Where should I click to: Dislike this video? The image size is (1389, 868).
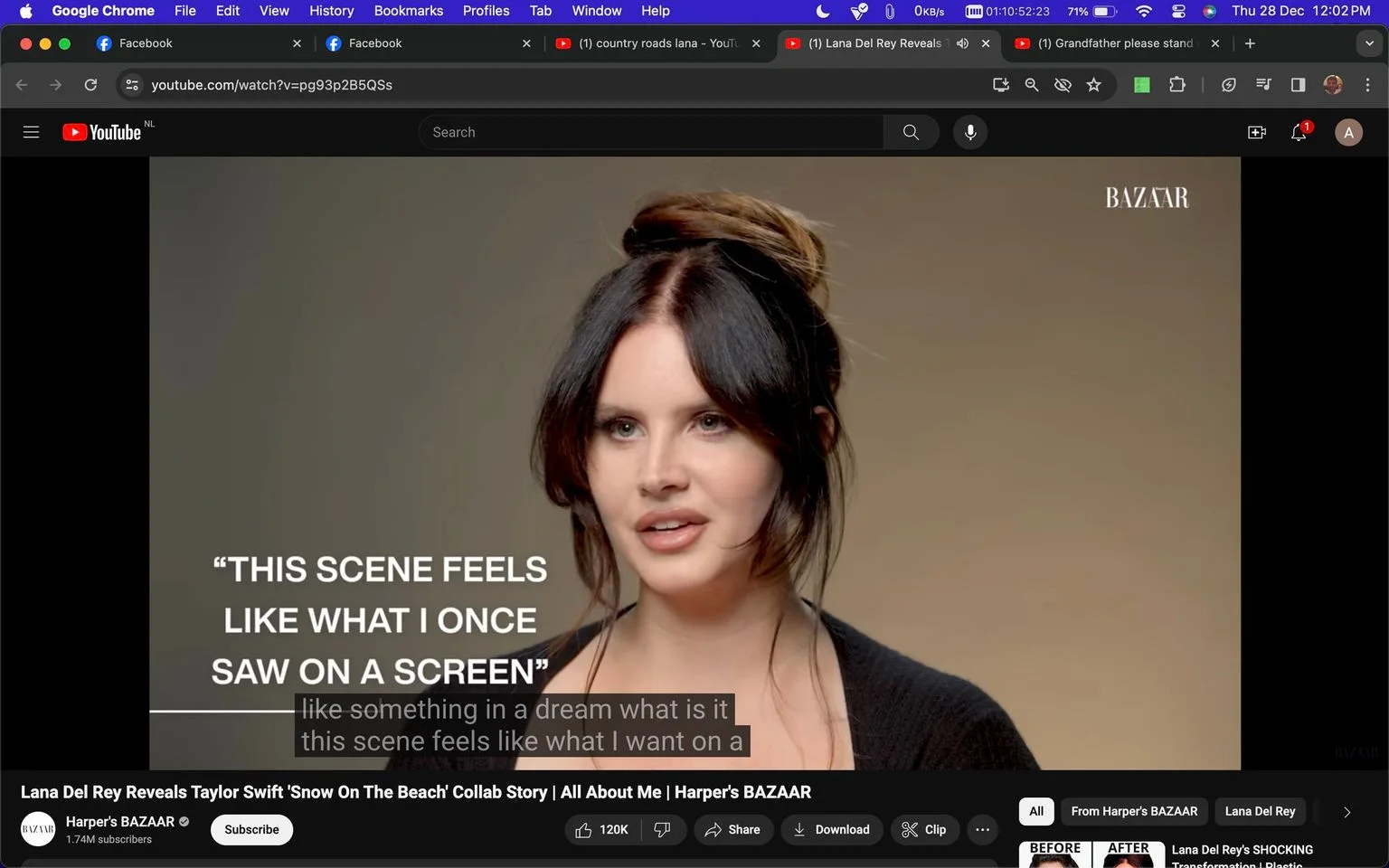pos(663,829)
